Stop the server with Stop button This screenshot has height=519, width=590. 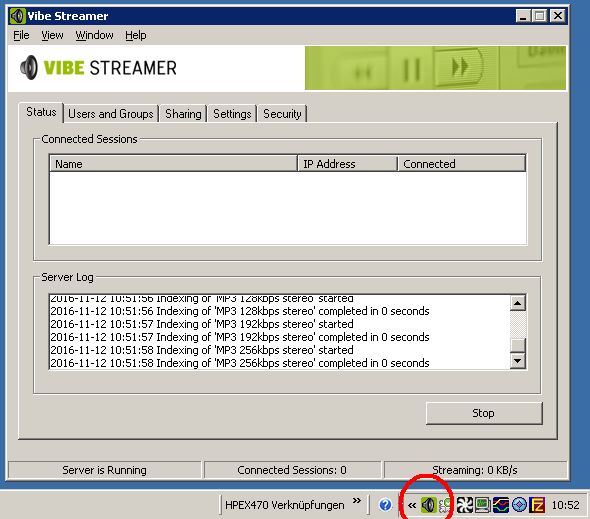pos(484,413)
